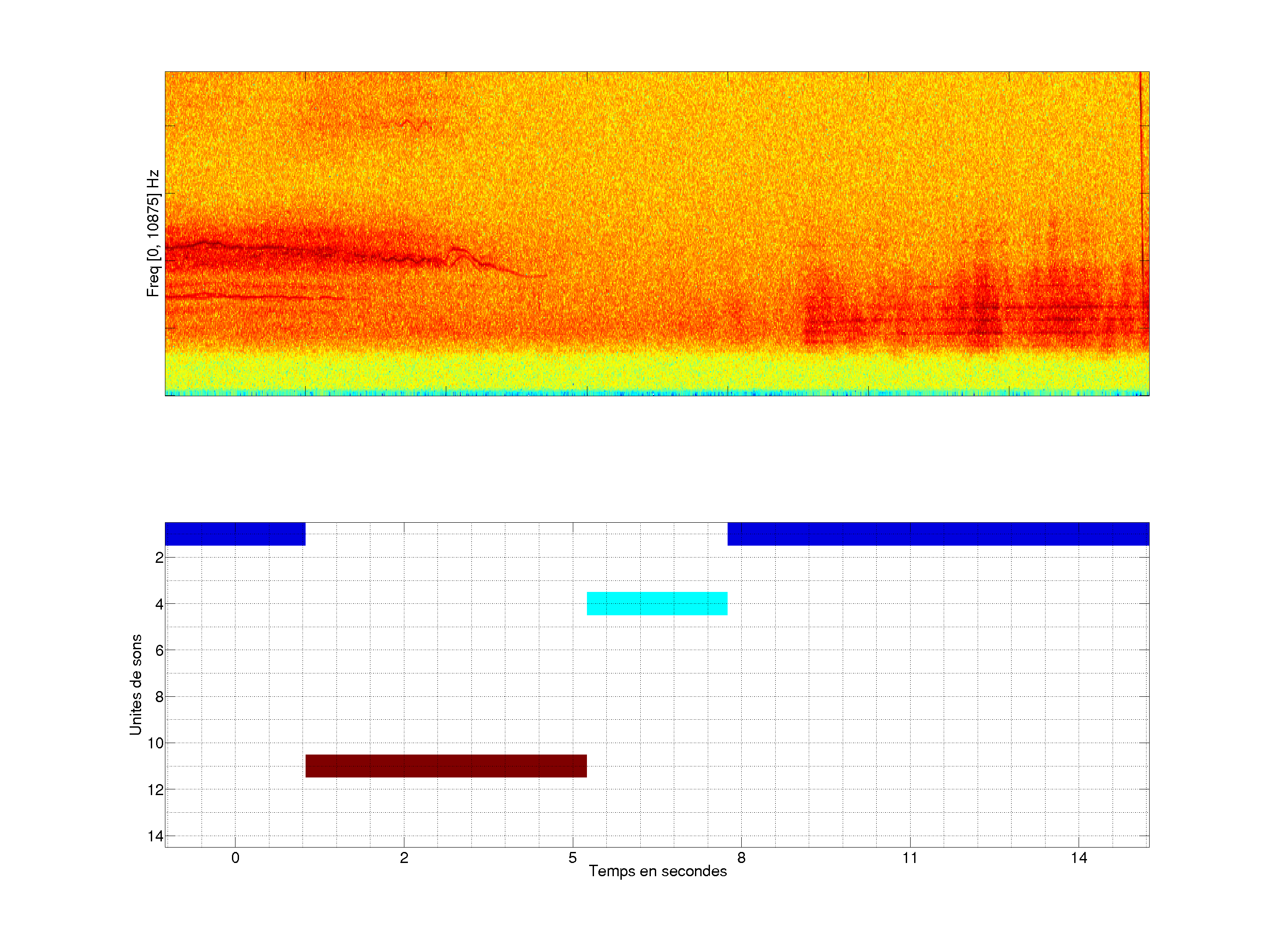
Task: Click the short blue bar at top left
Action: click(x=235, y=534)
